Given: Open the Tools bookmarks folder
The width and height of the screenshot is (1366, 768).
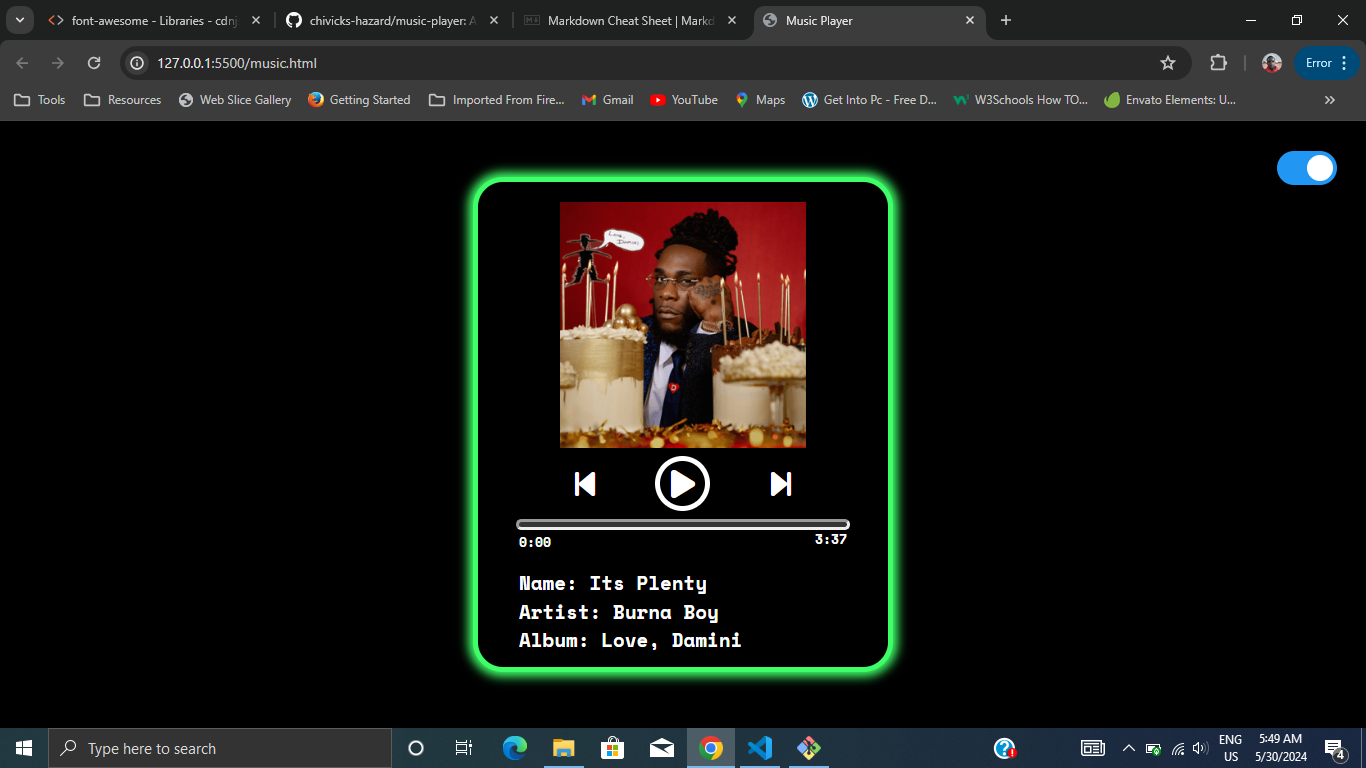Looking at the screenshot, I should point(40,100).
